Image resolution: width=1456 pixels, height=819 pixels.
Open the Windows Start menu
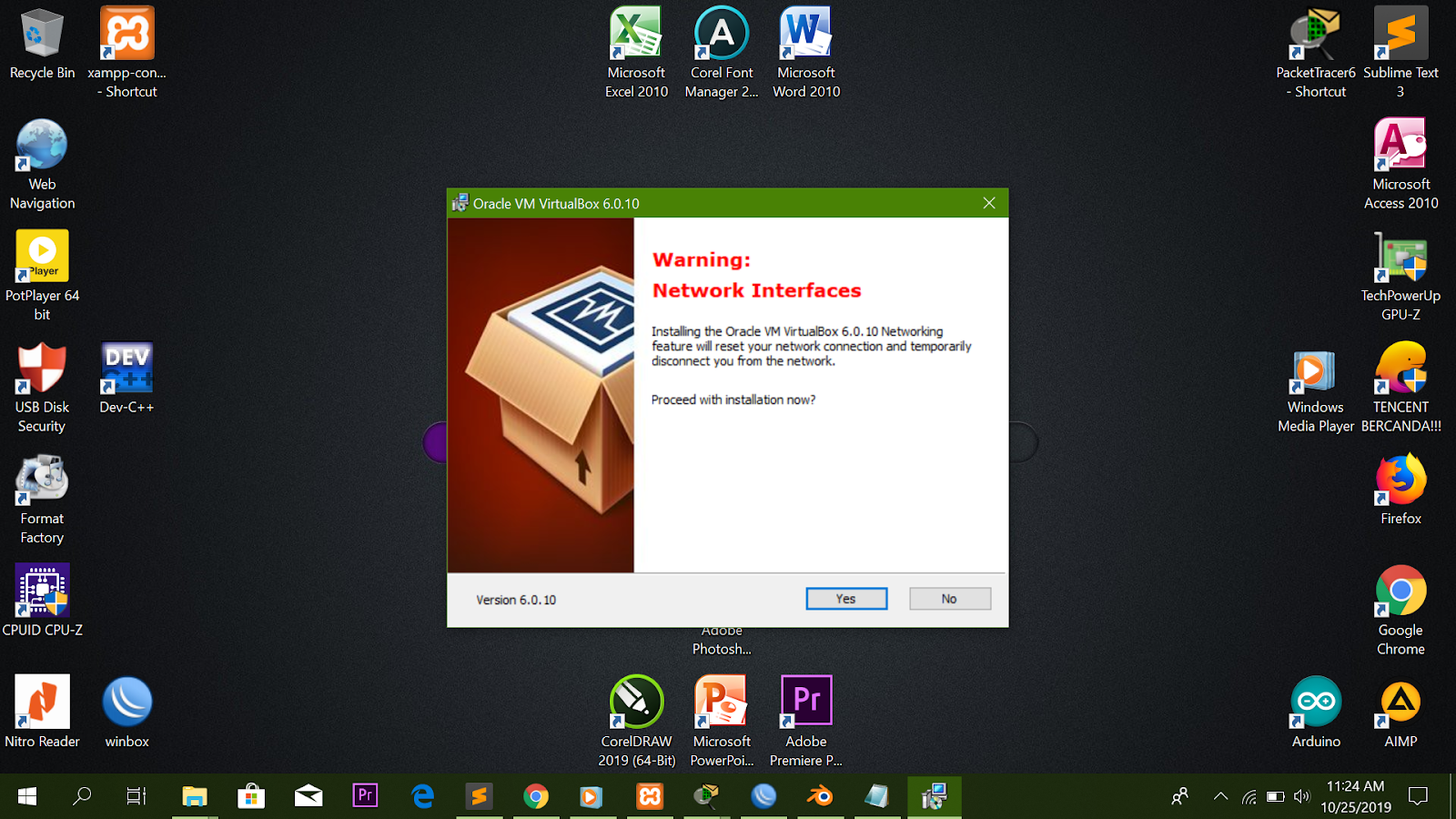[27, 797]
